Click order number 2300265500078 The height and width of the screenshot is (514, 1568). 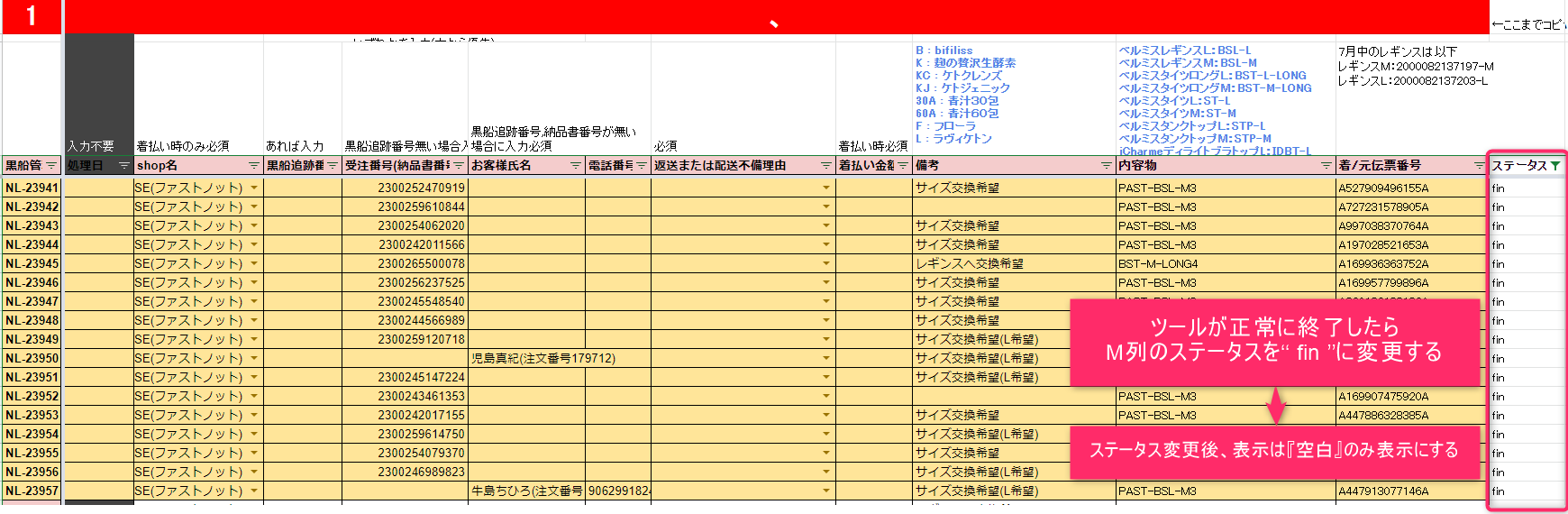point(421,263)
